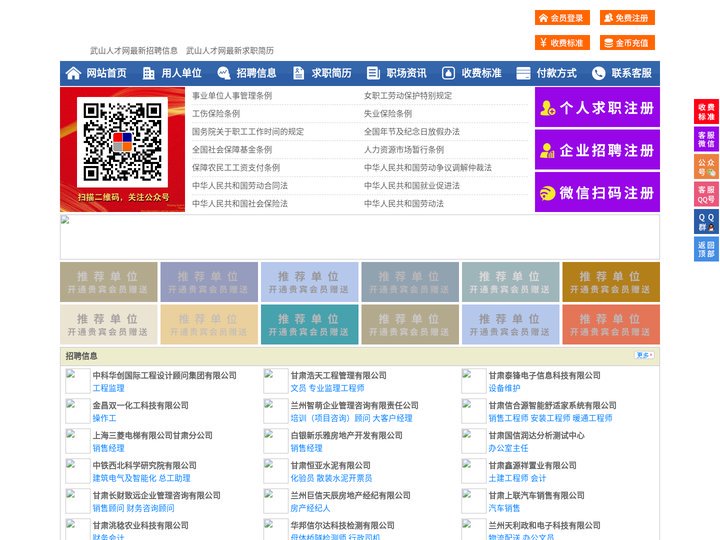Open the 用人单位 nav item
Viewport: 720px width, 540px height.
click(x=172, y=73)
